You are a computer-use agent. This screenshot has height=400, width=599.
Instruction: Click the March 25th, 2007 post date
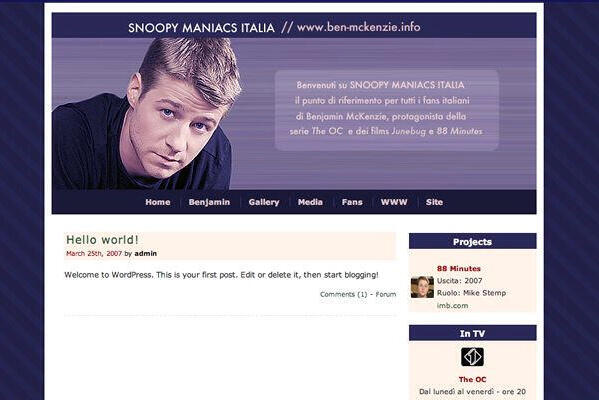coord(94,253)
